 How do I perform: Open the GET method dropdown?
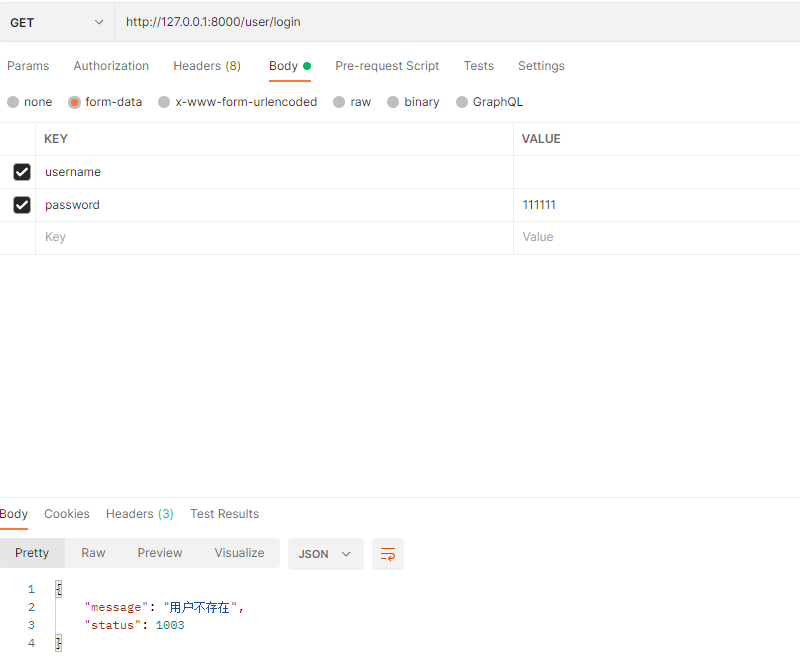click(x=57, y=22)
